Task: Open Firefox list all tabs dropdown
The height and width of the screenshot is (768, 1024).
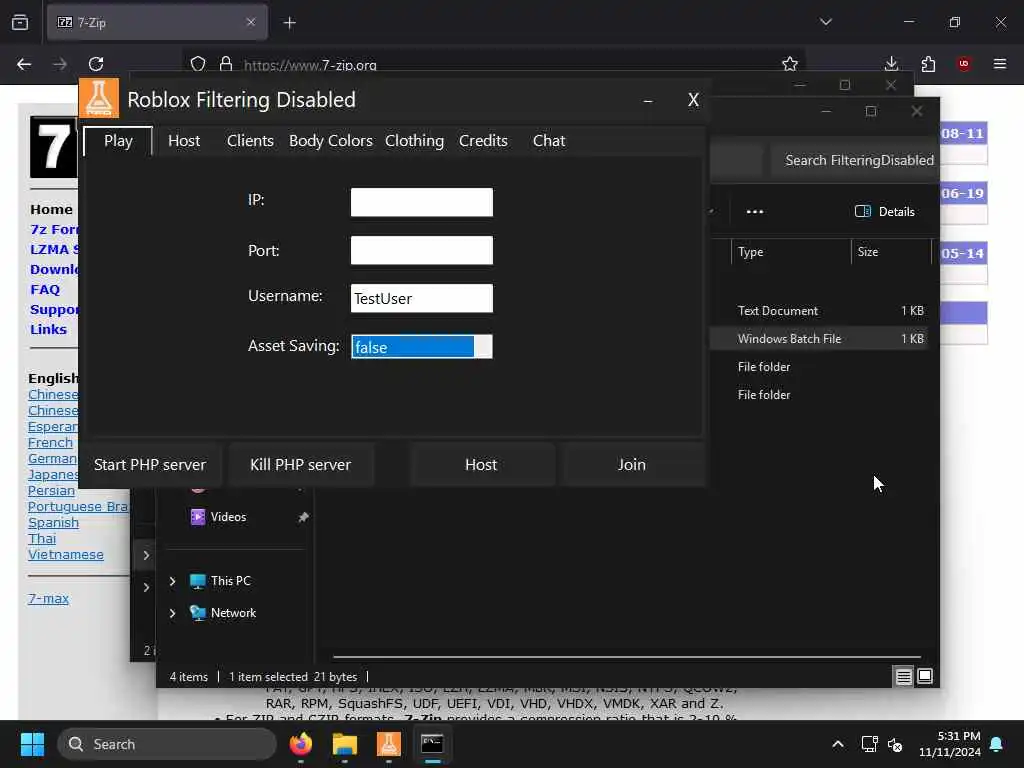Action: (825, 22)
